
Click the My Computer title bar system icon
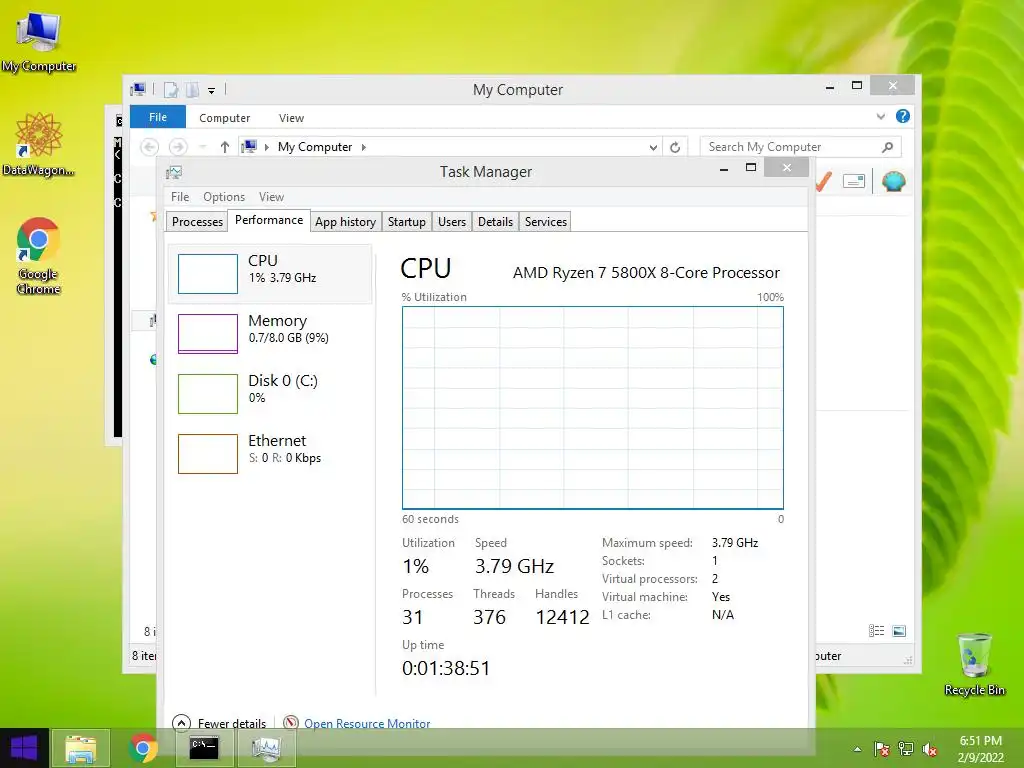(138, 89)
